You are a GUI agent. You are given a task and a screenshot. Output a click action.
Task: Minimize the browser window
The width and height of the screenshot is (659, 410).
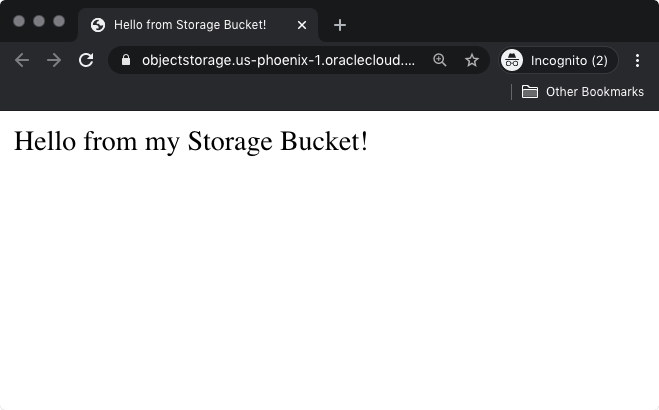[39, 21]
